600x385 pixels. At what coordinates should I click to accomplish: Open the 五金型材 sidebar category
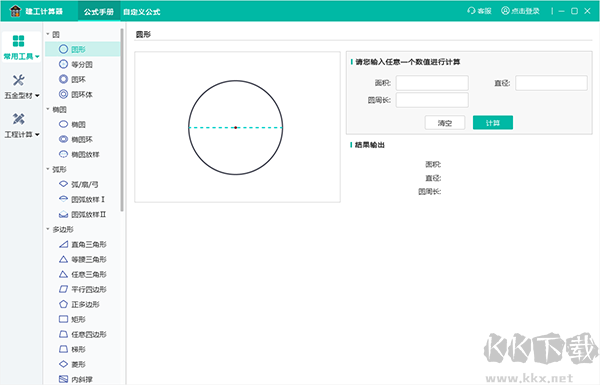coord(21,87)
